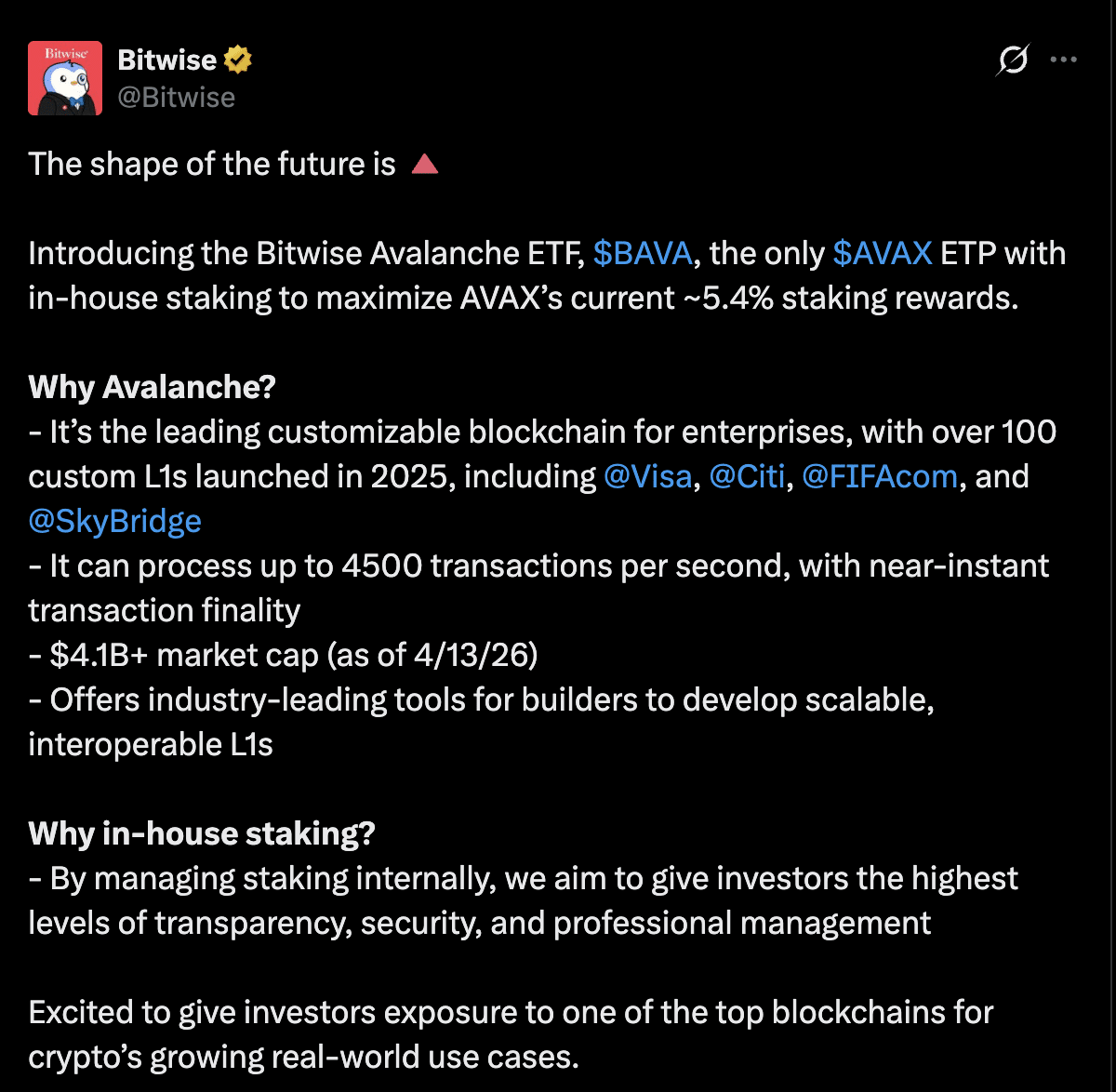Open the Grok explain-post icon
The image size is (1116, 1092).
click(x=1013, y=60)
